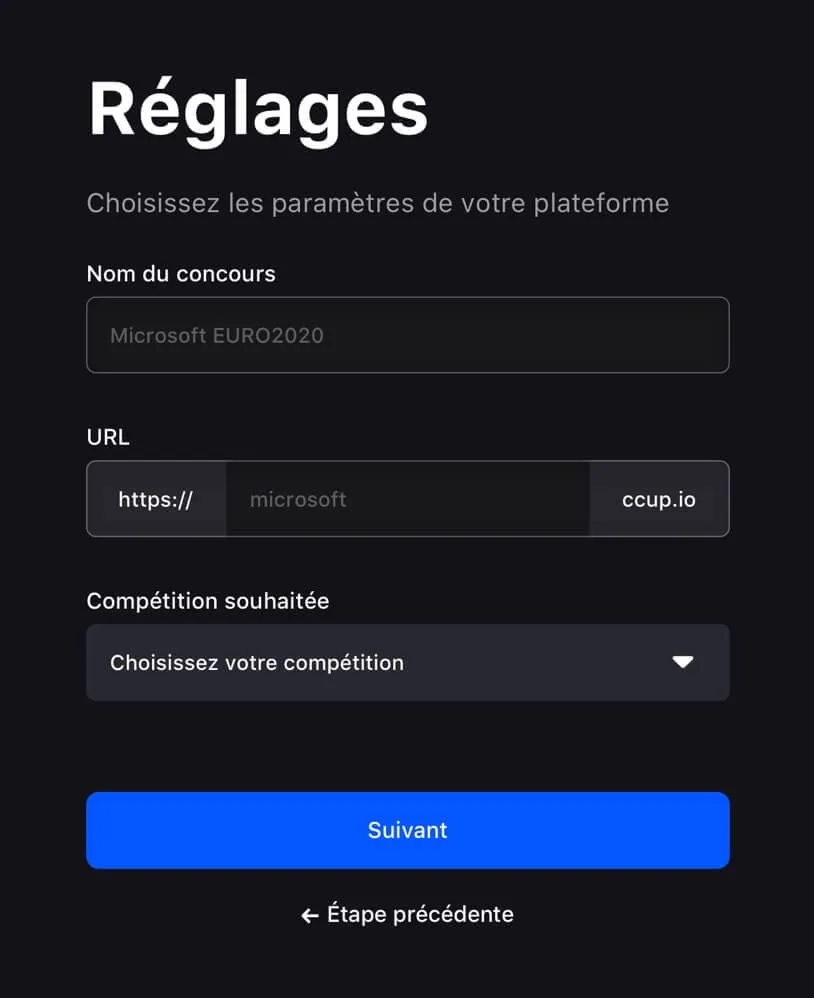814x998 pixels.
Task: Click the "Compétition souhaitée" label
Action: [208, 601]
